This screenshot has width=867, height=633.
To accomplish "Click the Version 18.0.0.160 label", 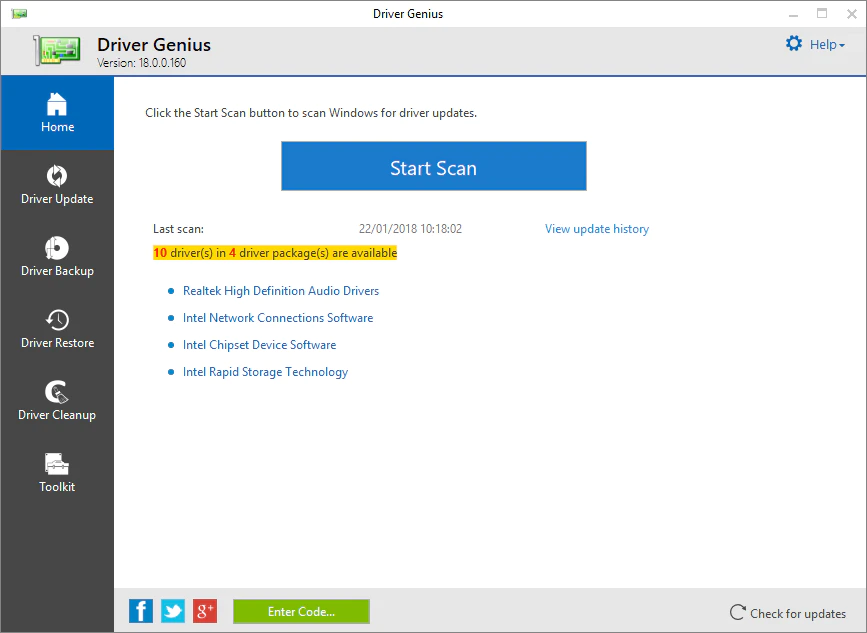I will click(142, 62).
